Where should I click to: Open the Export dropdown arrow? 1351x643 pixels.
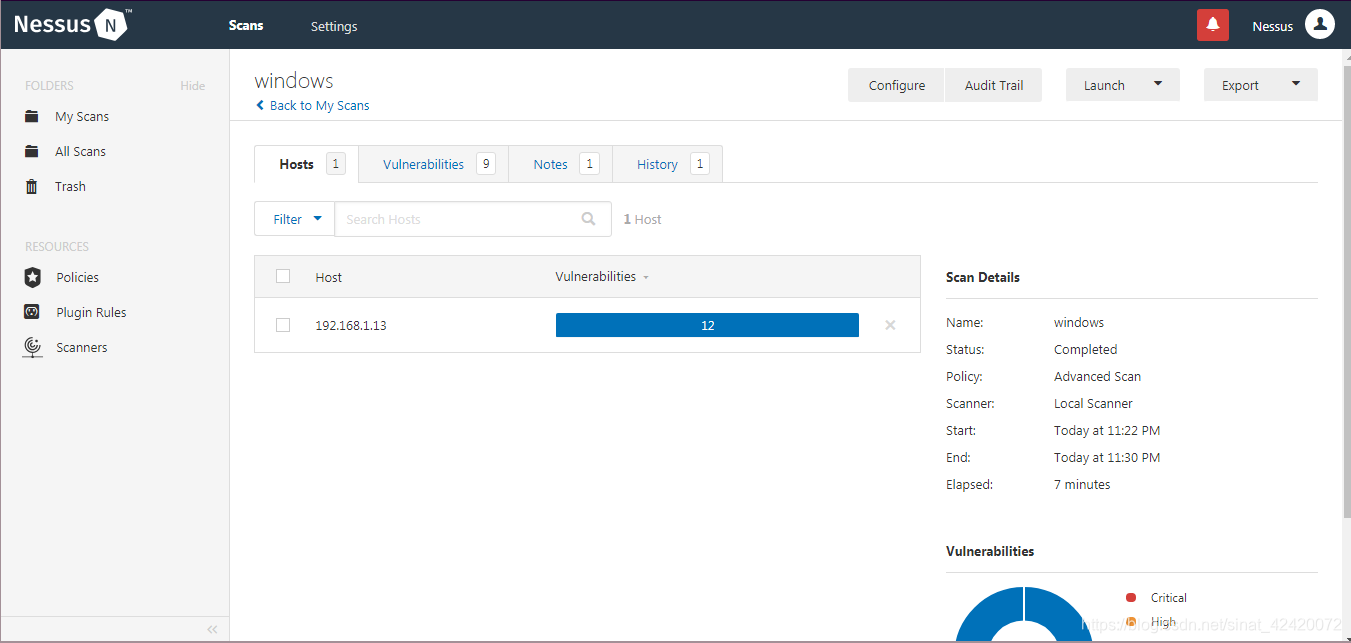pos(1296,85)
